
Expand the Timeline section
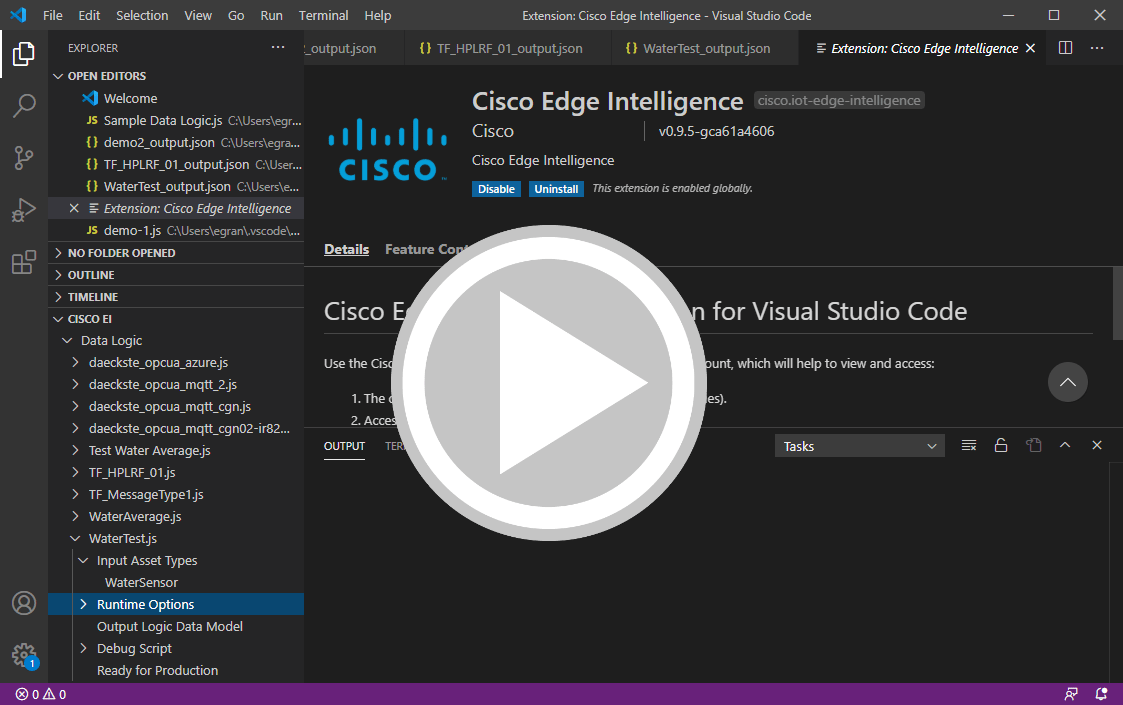[175, 297]
